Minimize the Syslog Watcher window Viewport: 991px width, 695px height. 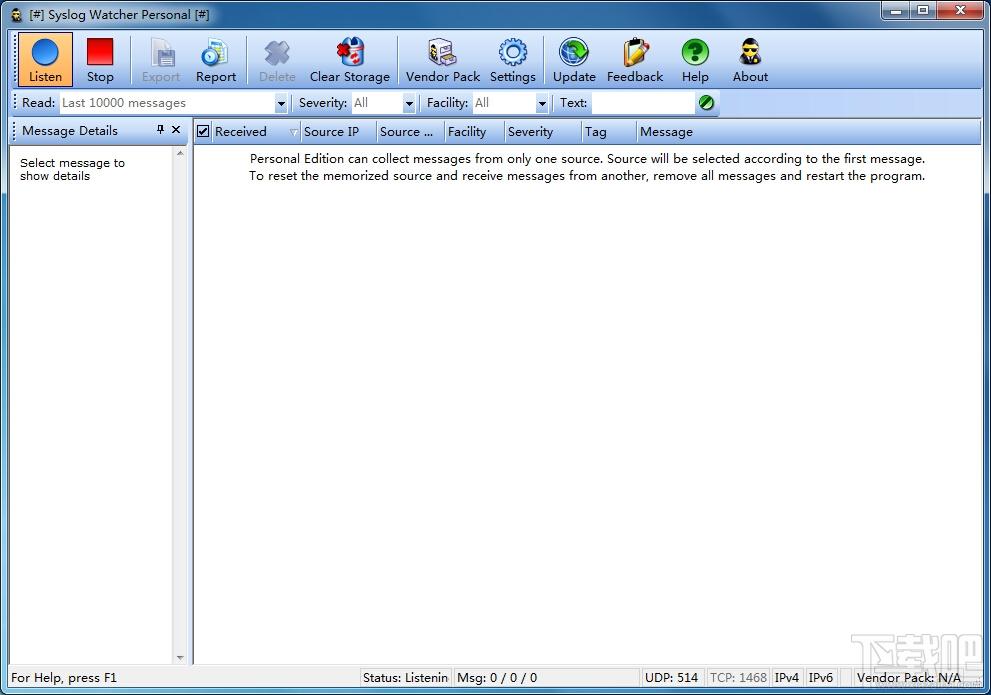pos(896,11)
